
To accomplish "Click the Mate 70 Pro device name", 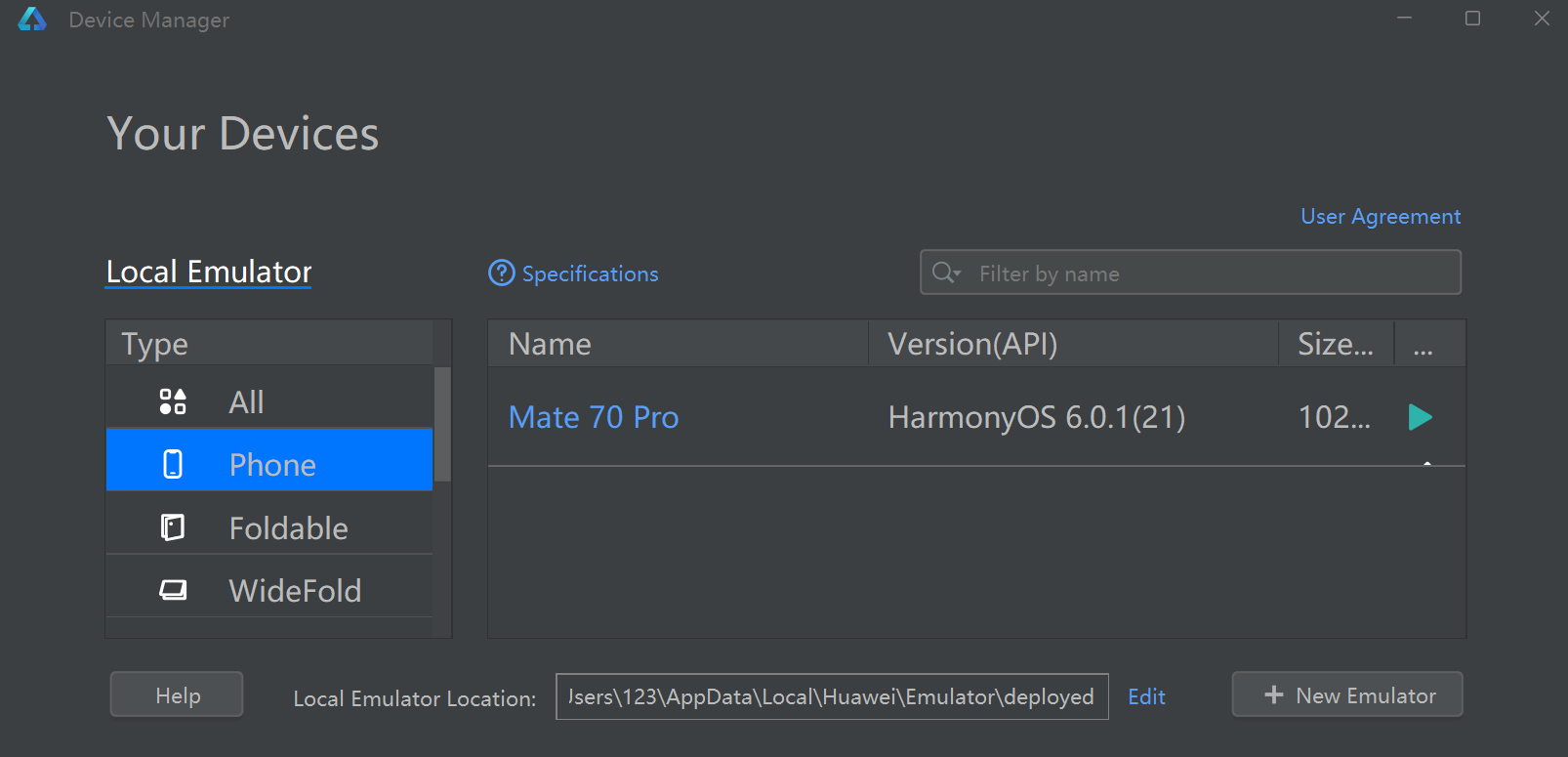I will pos(594,417).
